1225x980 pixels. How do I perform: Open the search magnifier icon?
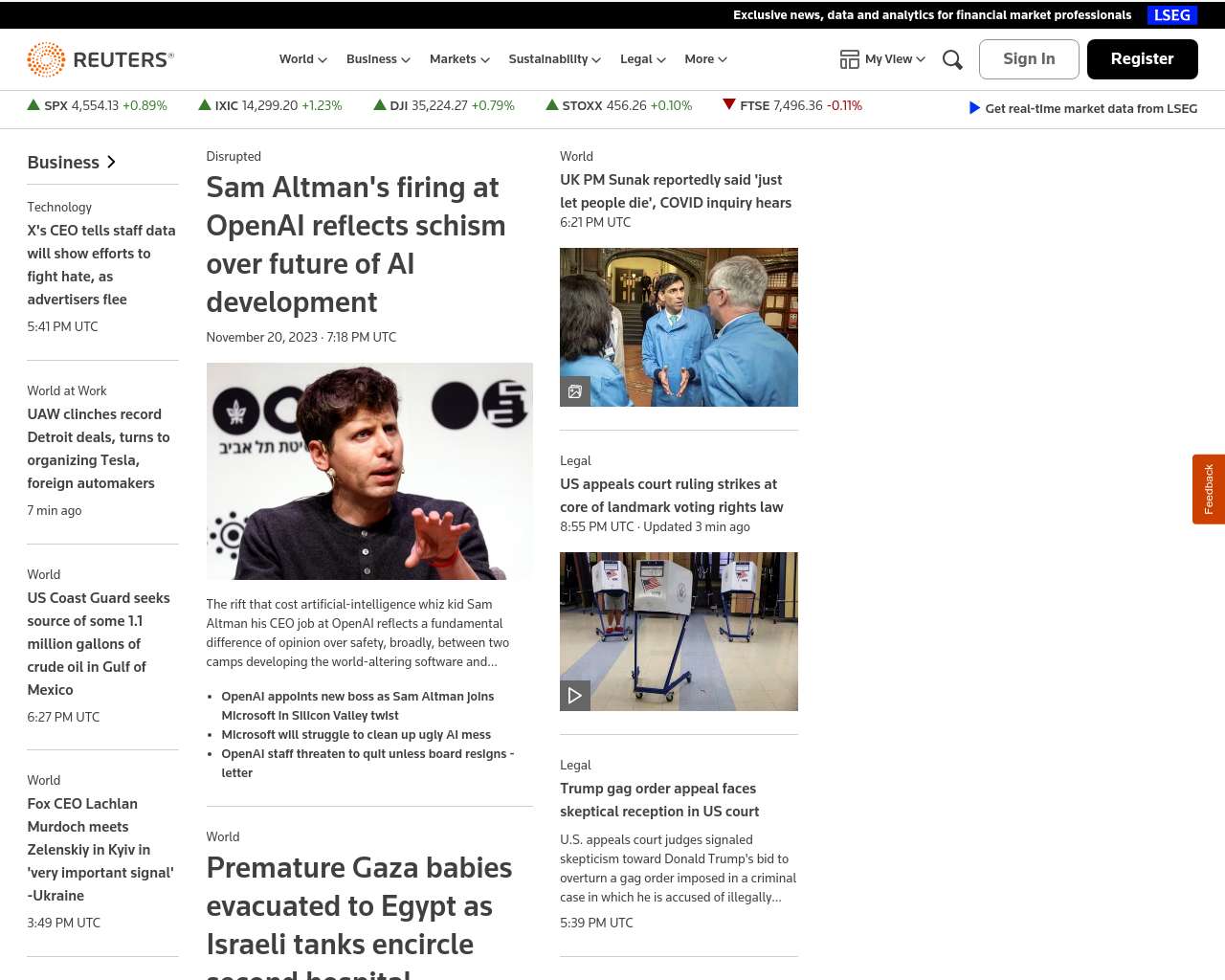952,59
